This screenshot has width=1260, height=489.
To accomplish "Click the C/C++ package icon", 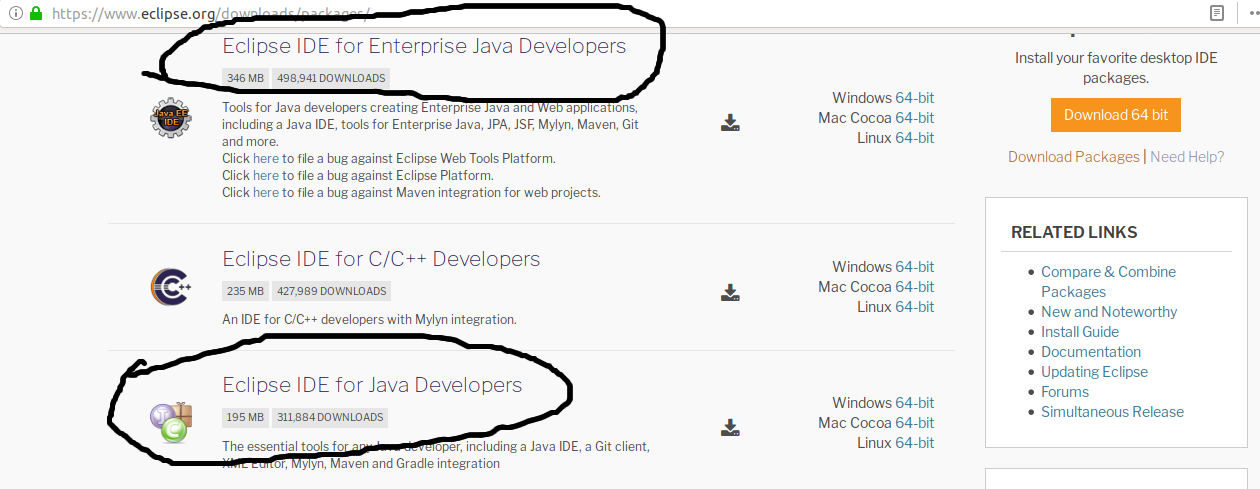I will tap(170, 287).
